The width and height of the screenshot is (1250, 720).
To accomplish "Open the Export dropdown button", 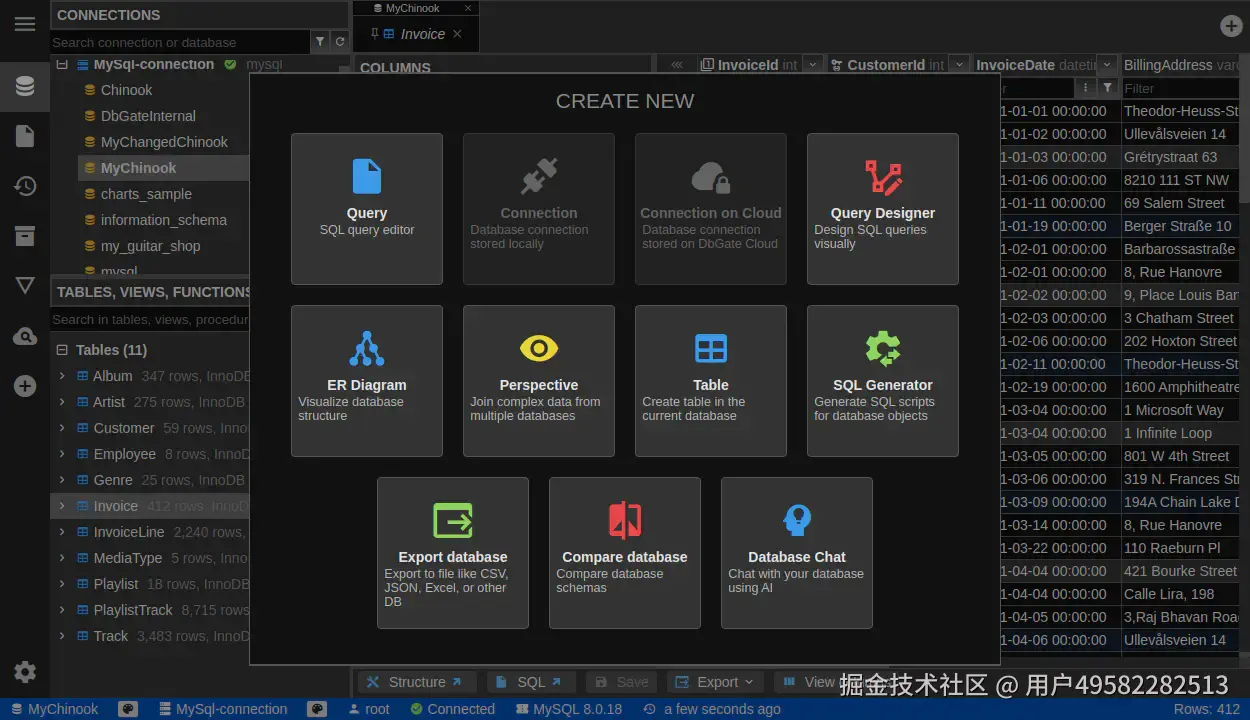I will point(714,682).
